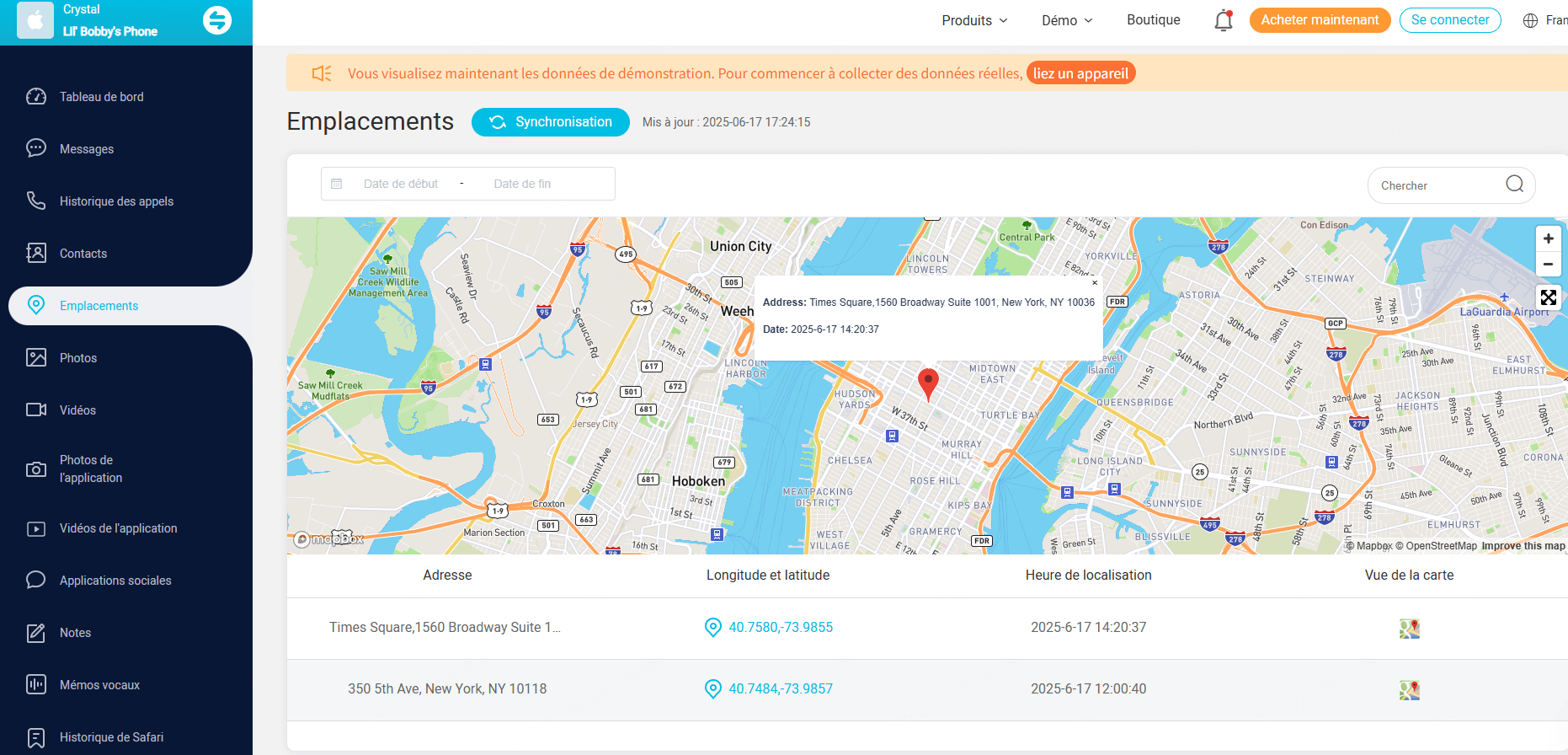Click location pin icon beside 40.7580,-73.9855
Image resolution: width=1568 pixels, height=755 pixels.
click(713, 627)
